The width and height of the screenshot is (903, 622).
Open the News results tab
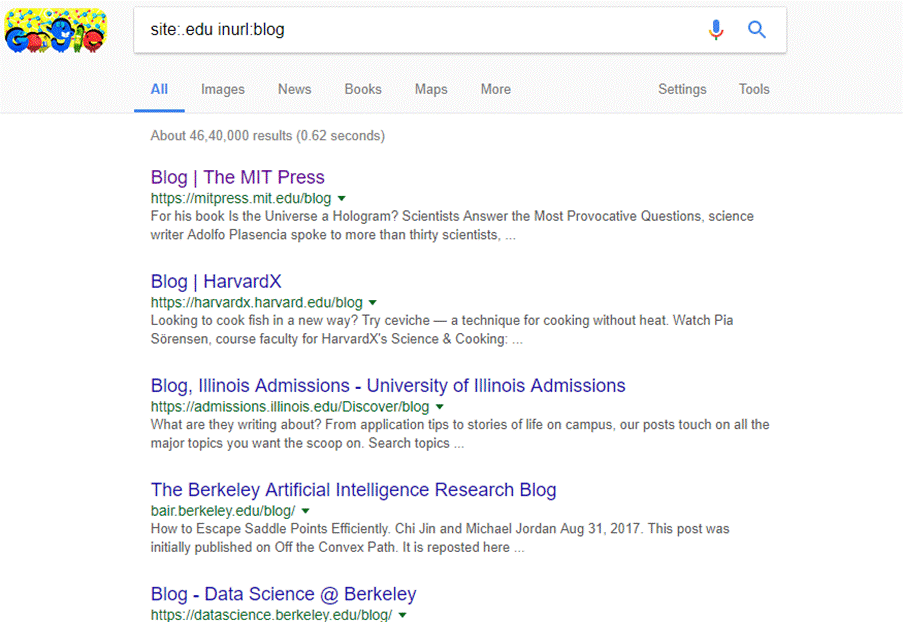(x=294, y=89)
